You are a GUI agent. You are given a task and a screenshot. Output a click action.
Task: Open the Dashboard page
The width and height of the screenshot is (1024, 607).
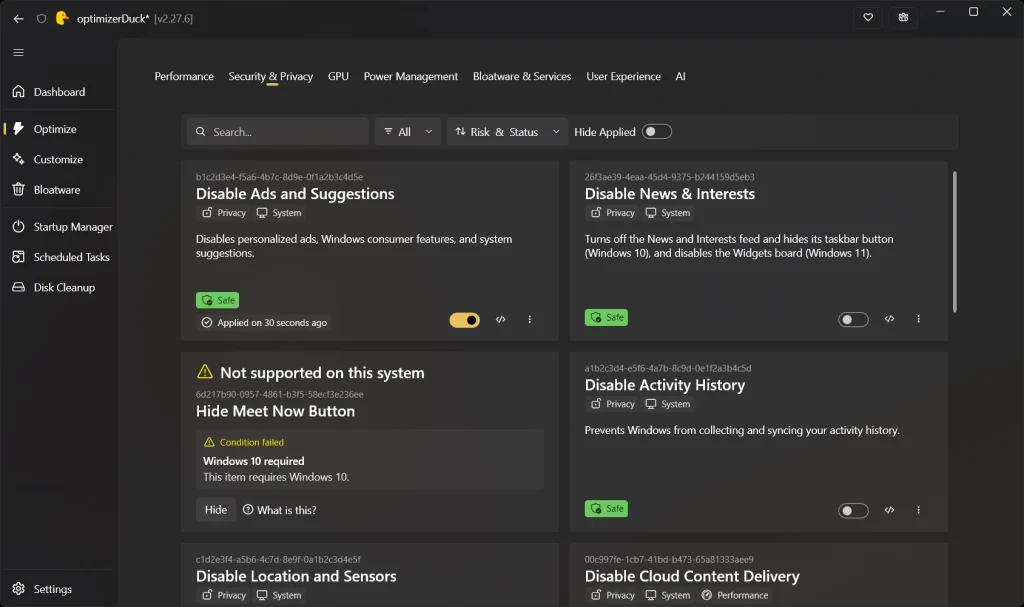(59, 92)
